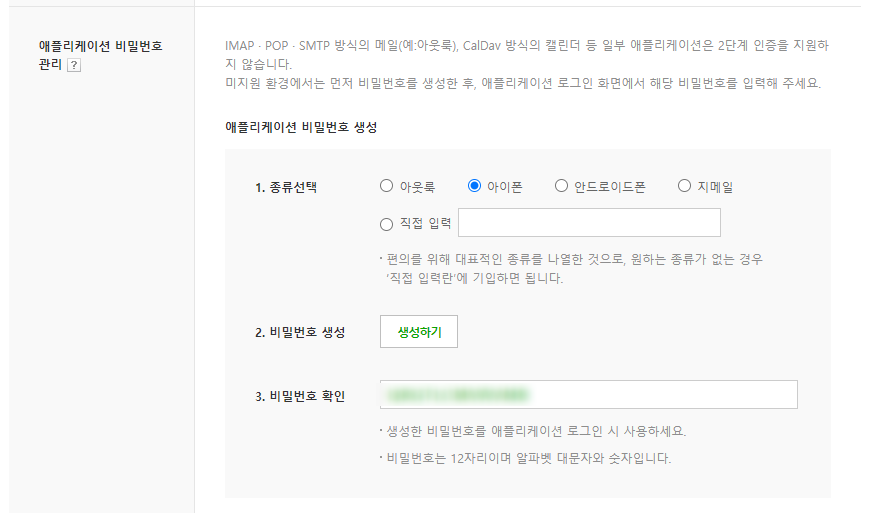Open the question mark help icon beside 관리

click(x=74, y=65)
